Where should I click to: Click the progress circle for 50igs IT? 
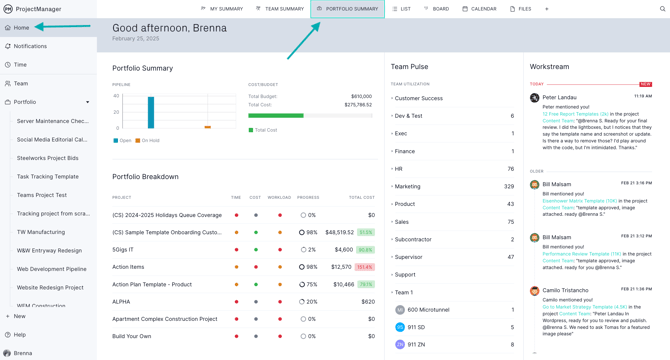[x=303, y=250]
